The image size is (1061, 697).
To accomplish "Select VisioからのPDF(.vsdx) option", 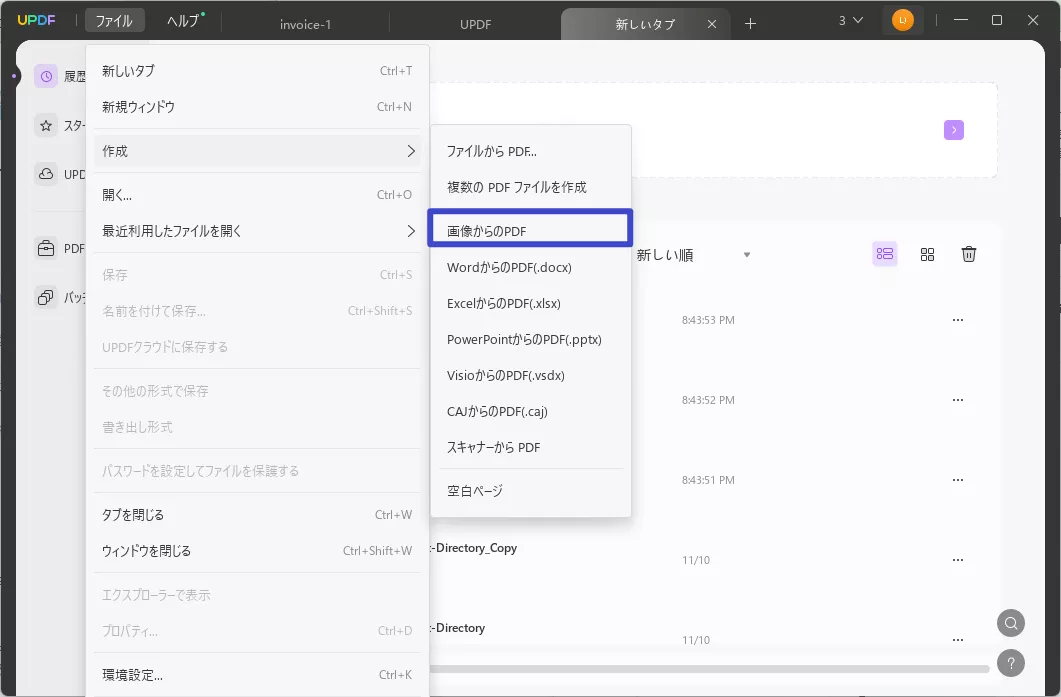I will tap(530, 375).
